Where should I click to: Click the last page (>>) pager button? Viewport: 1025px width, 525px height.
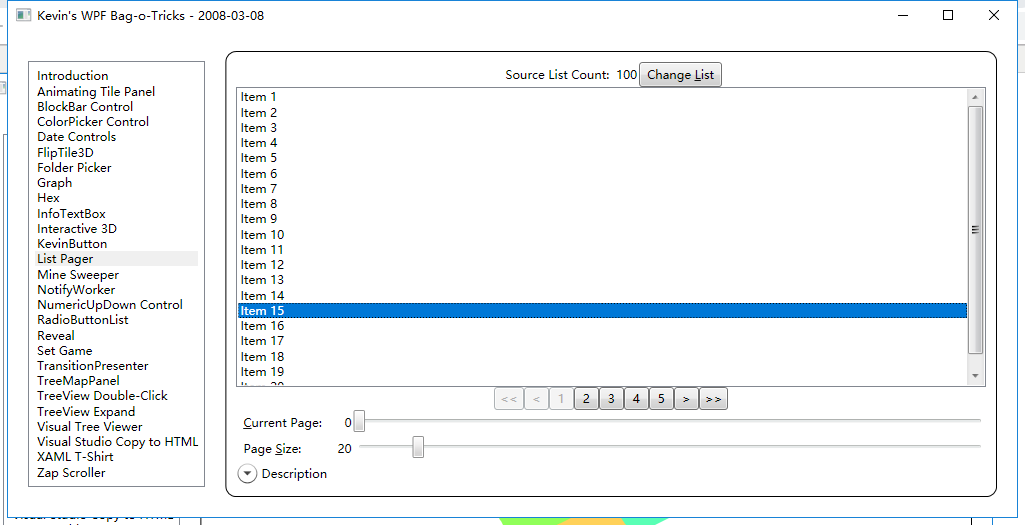click(713, 399)
